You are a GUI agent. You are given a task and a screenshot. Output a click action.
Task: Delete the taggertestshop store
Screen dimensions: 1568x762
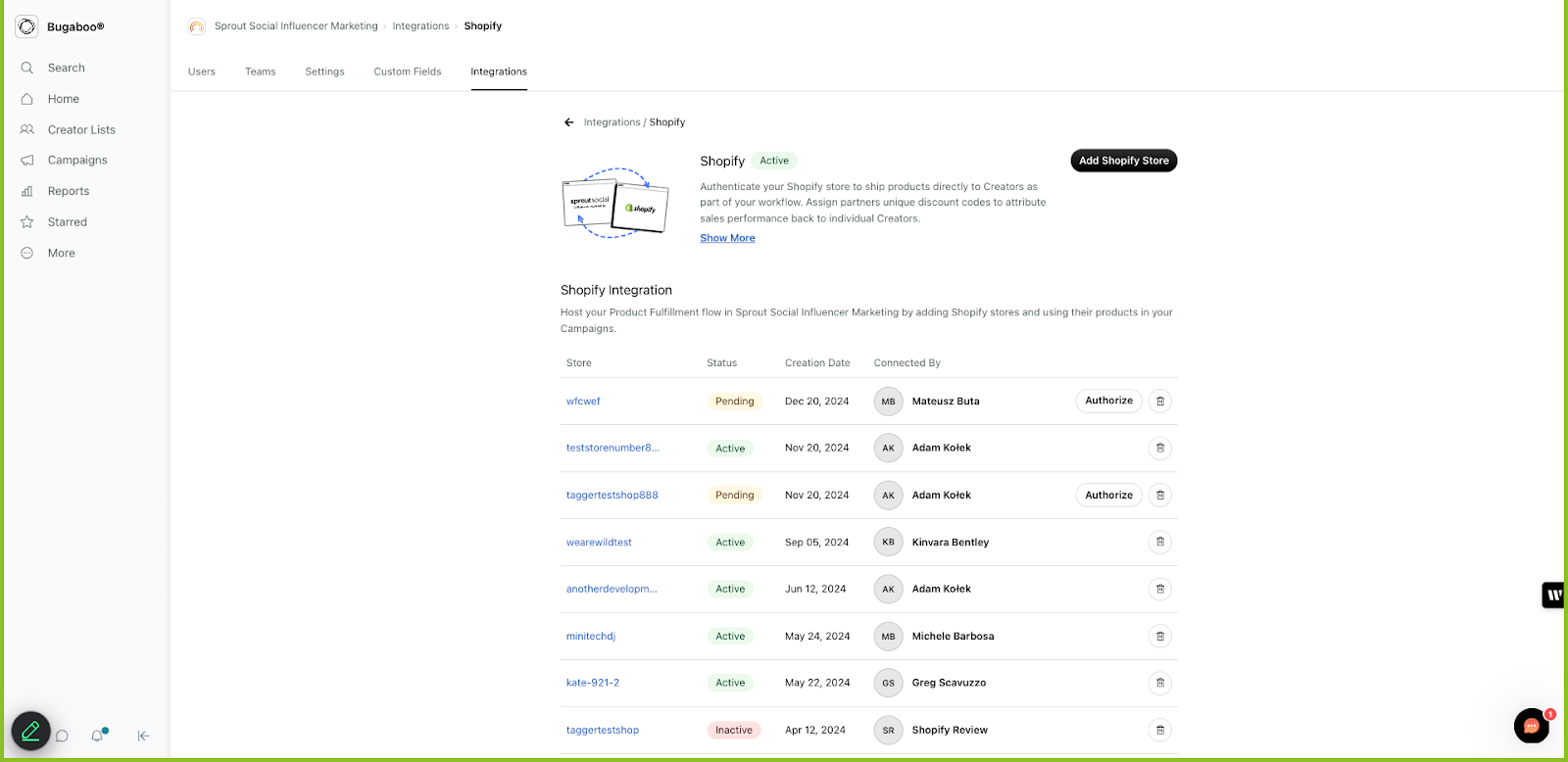1160,731
